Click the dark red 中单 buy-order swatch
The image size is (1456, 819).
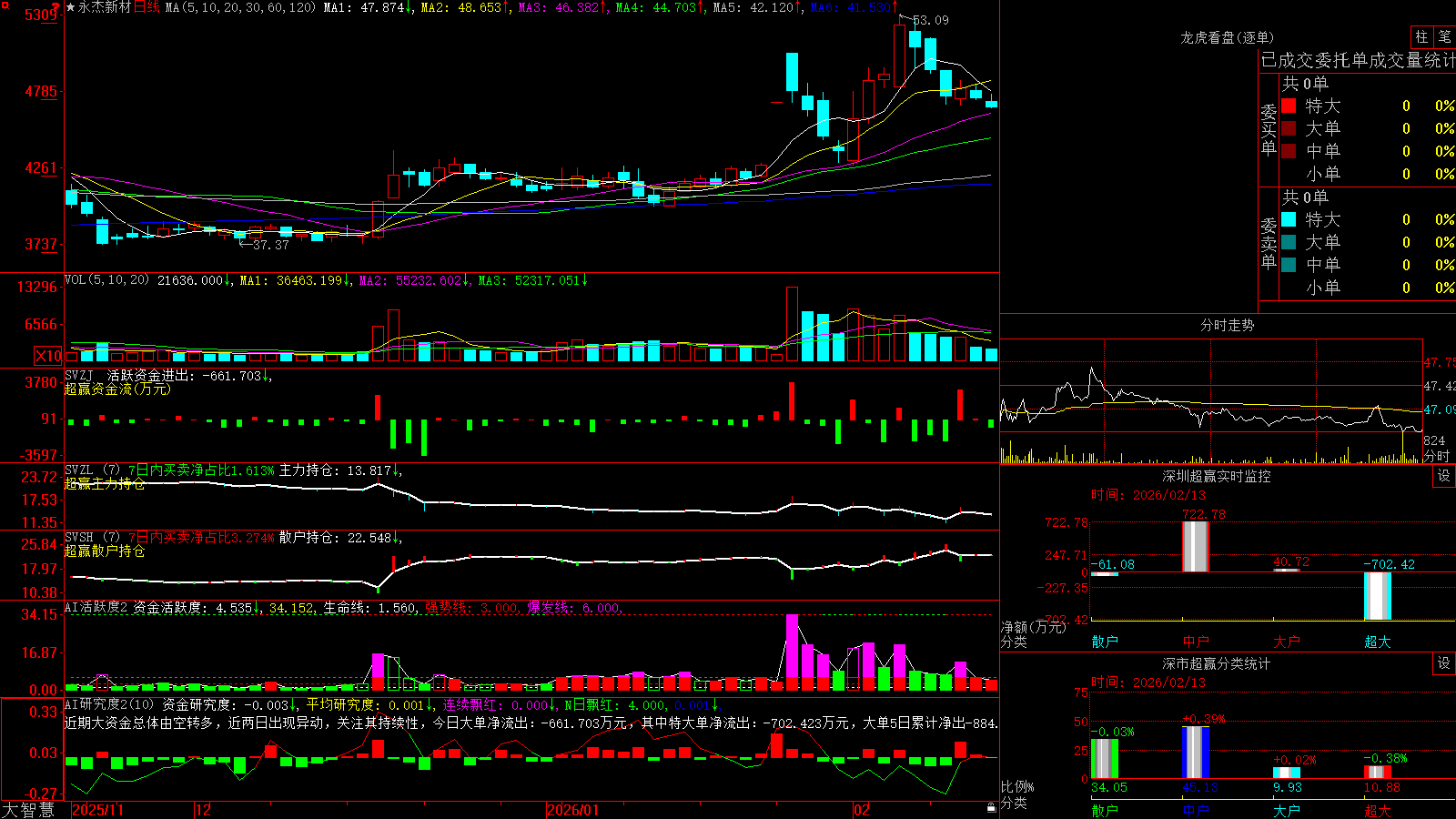coord(1289,151)
